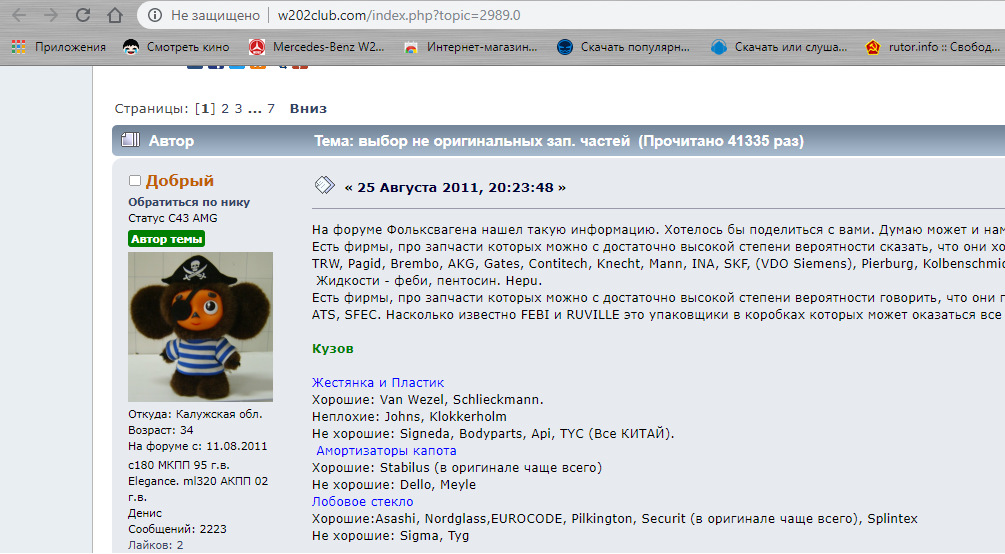Viewport: 1005px width, 554px height.
Task: Open Смотреть кино bookmark
Action: [176, 47]
